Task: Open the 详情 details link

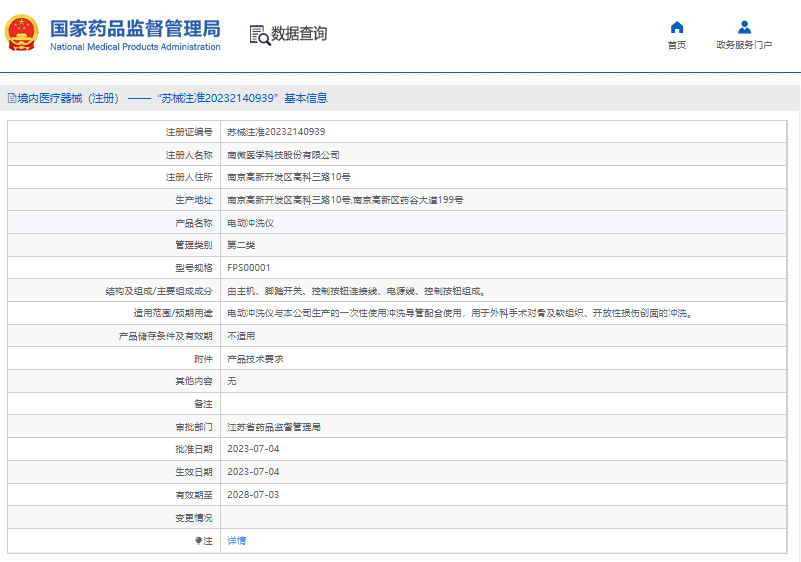Action: [236, 541]
